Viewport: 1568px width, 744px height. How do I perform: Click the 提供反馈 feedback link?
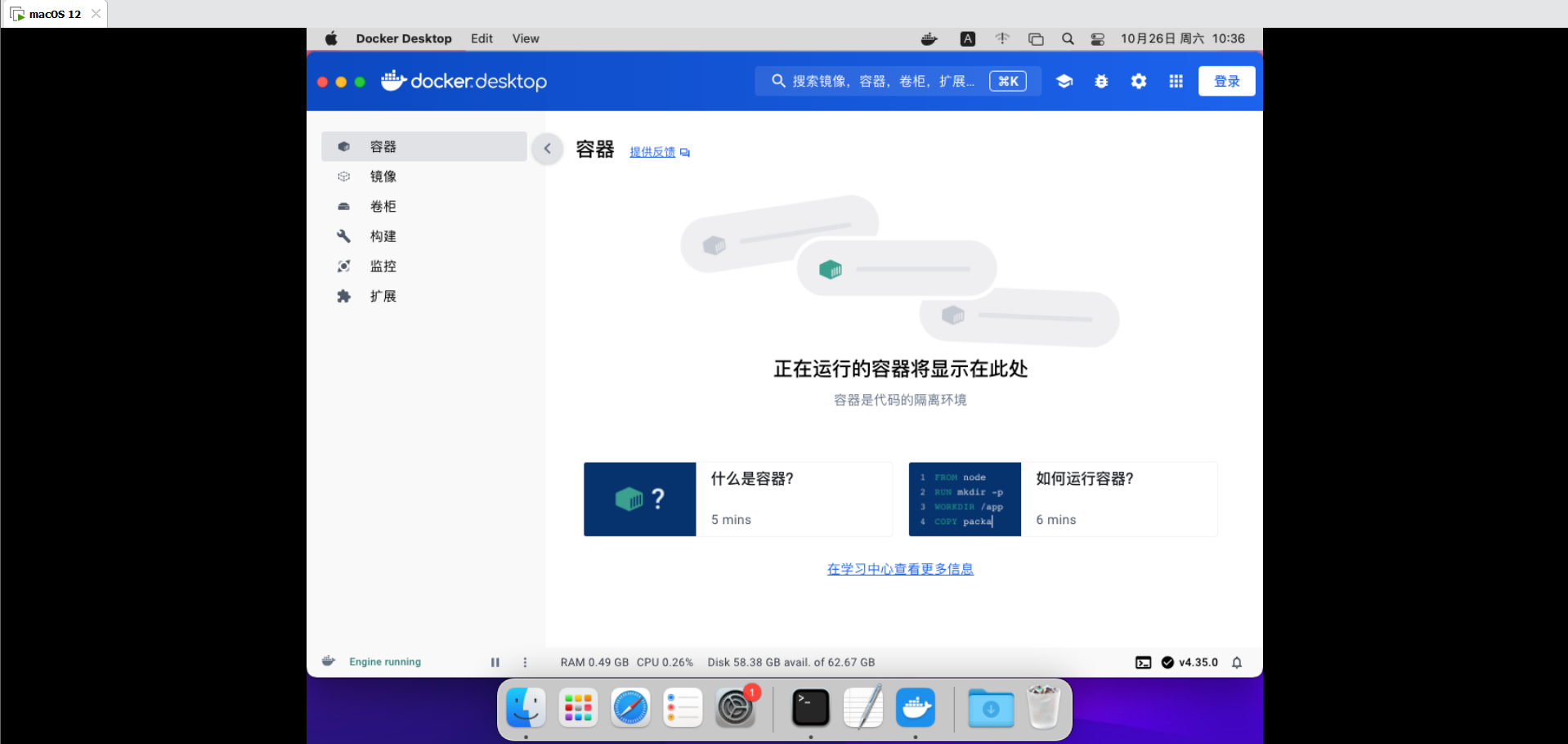(x=652, y=152)
